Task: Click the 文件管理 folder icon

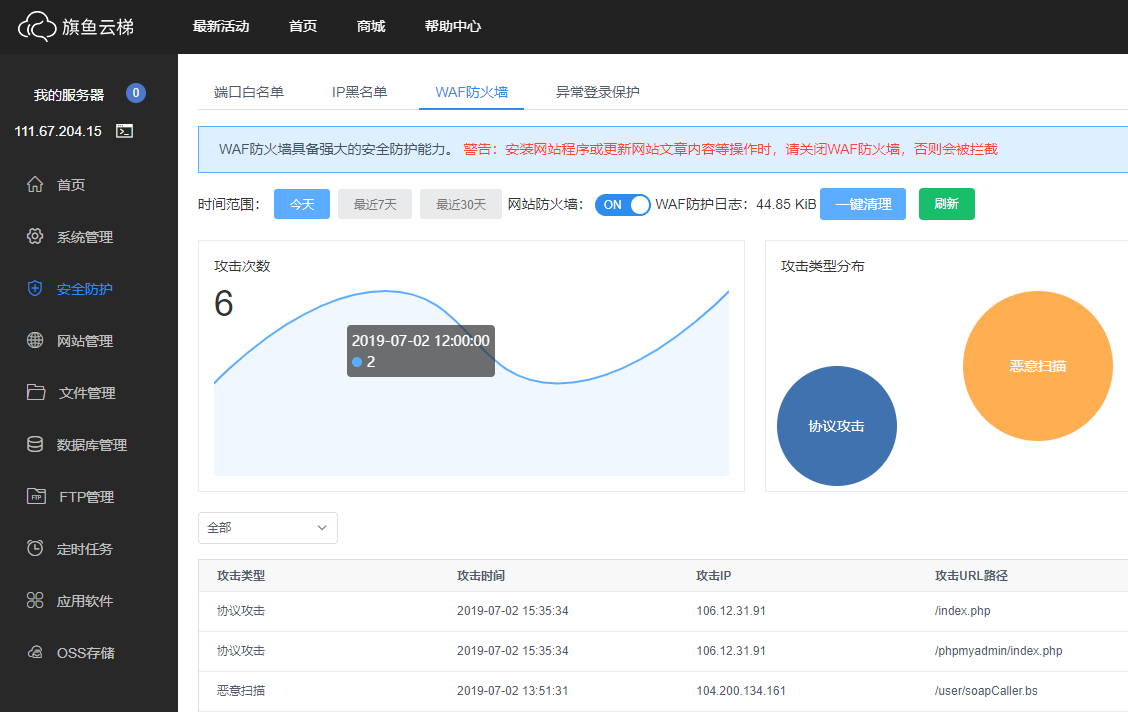Action: [35, 392]
